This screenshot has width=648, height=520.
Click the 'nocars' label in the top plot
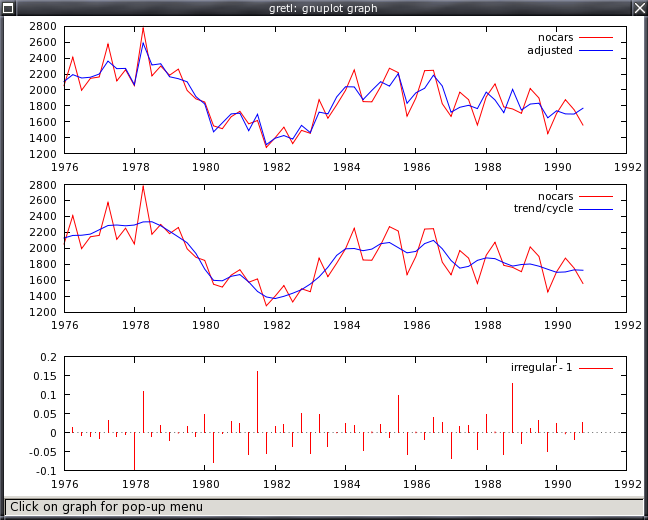click(555, 35)
